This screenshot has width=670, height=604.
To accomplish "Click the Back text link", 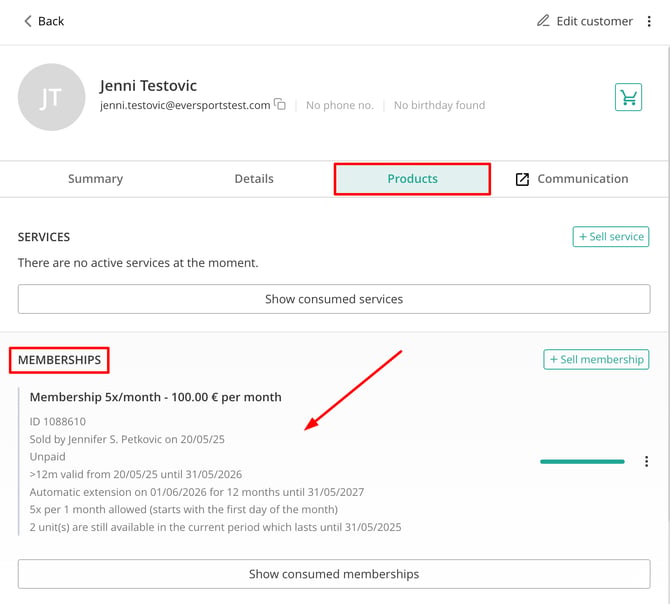I will tap(51, 21).
